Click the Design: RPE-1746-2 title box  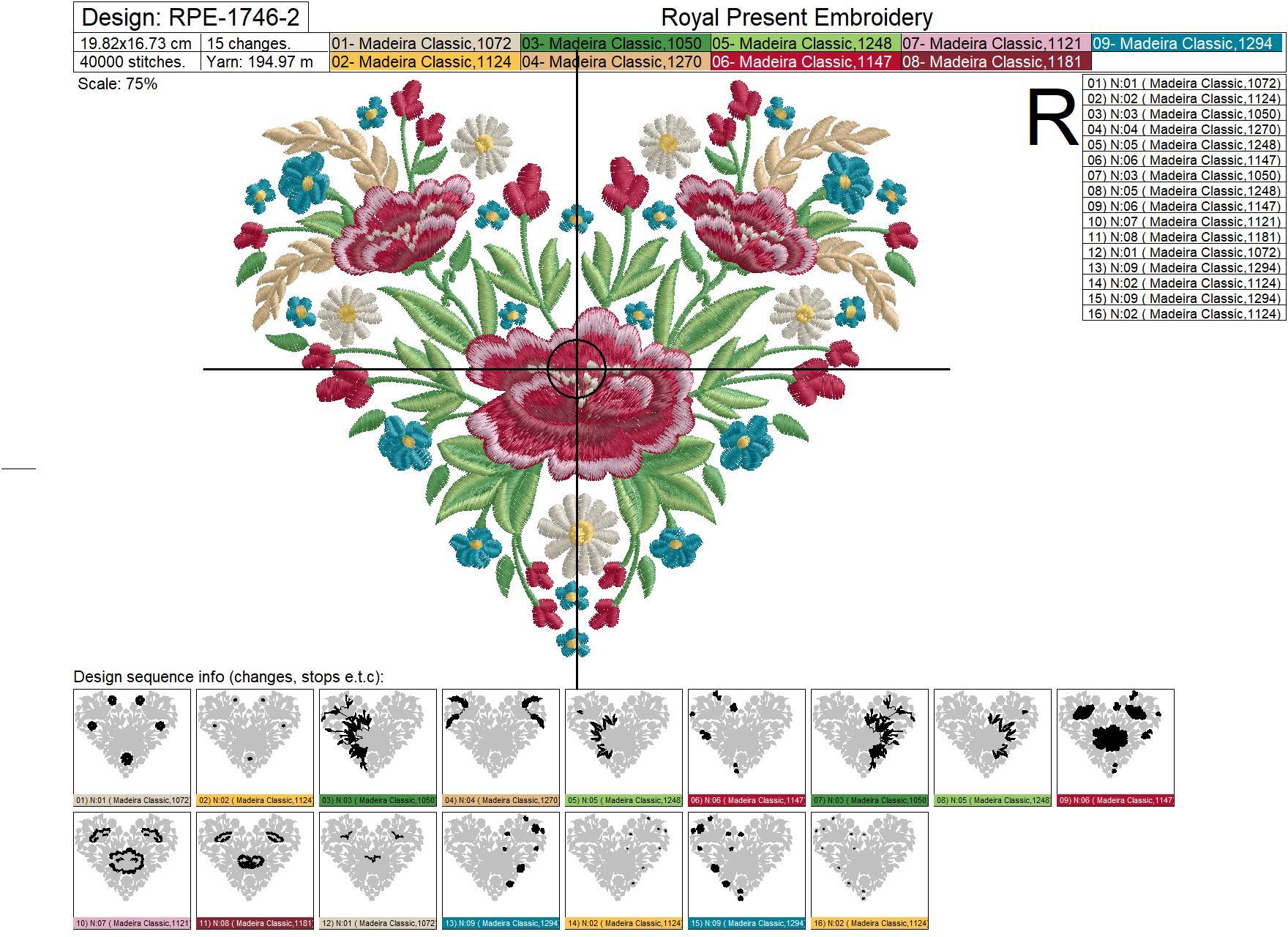[x=190, y=17]
